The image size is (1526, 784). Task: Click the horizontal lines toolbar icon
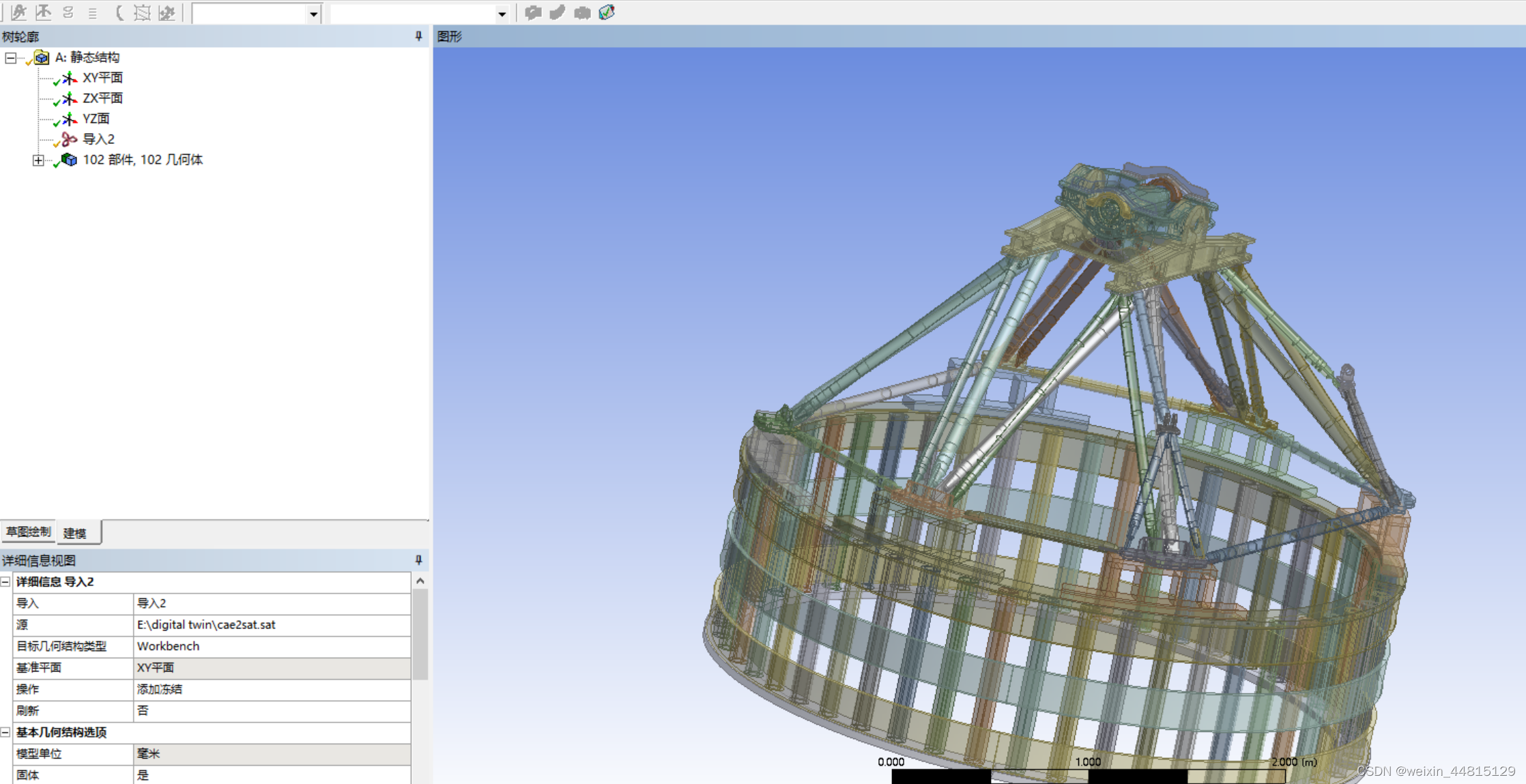tap(93, 12)
